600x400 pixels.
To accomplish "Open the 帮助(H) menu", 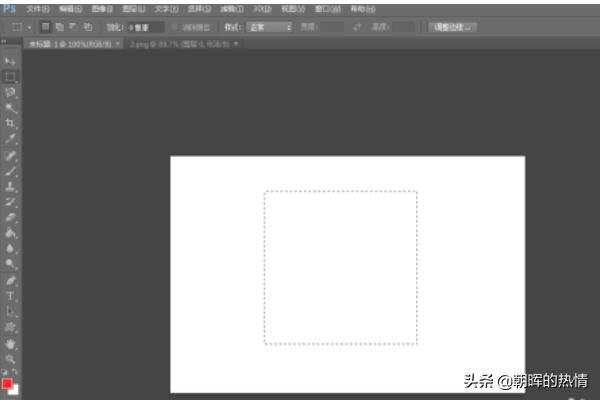I will pos(362,9).
